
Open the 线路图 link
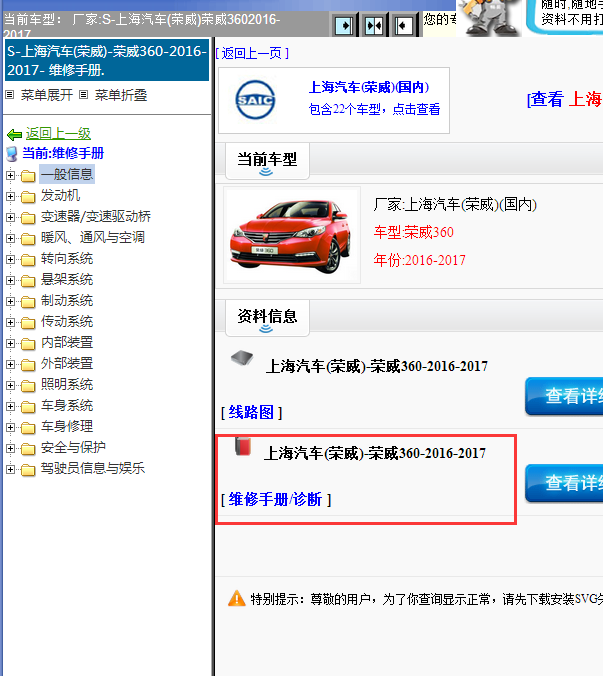pos(251,413)
